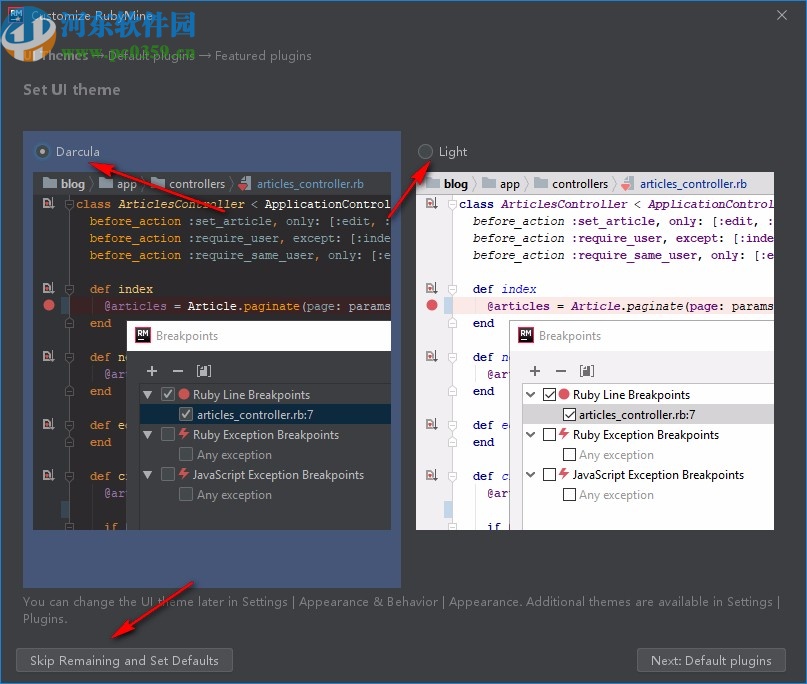
Task: Click articles_controller.rb file icon in Darcula preview
Action: point(245,184)
